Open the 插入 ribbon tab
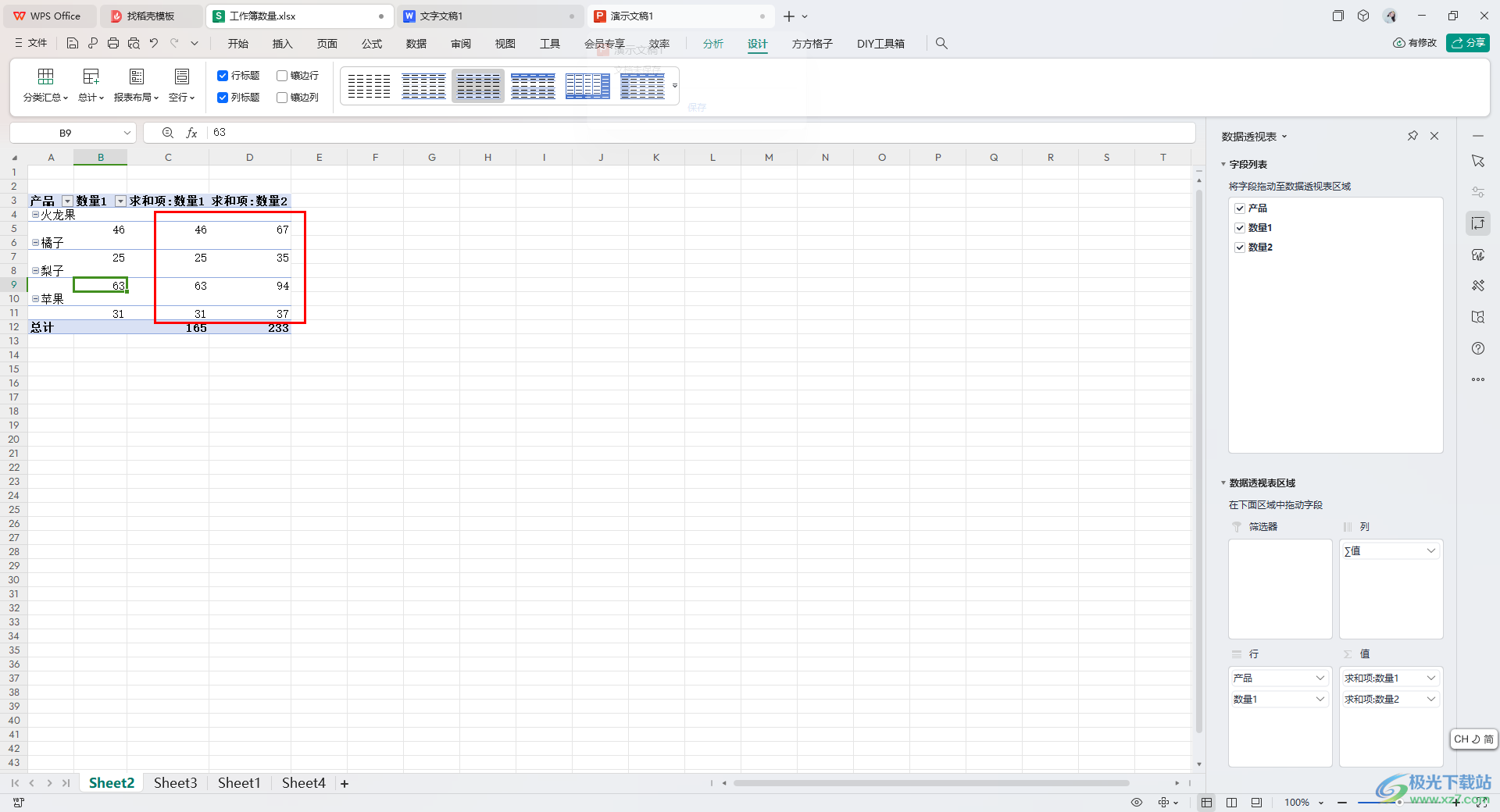Image resolution: width=1500 pixels, height=812 pixels. tap(283, 44)
